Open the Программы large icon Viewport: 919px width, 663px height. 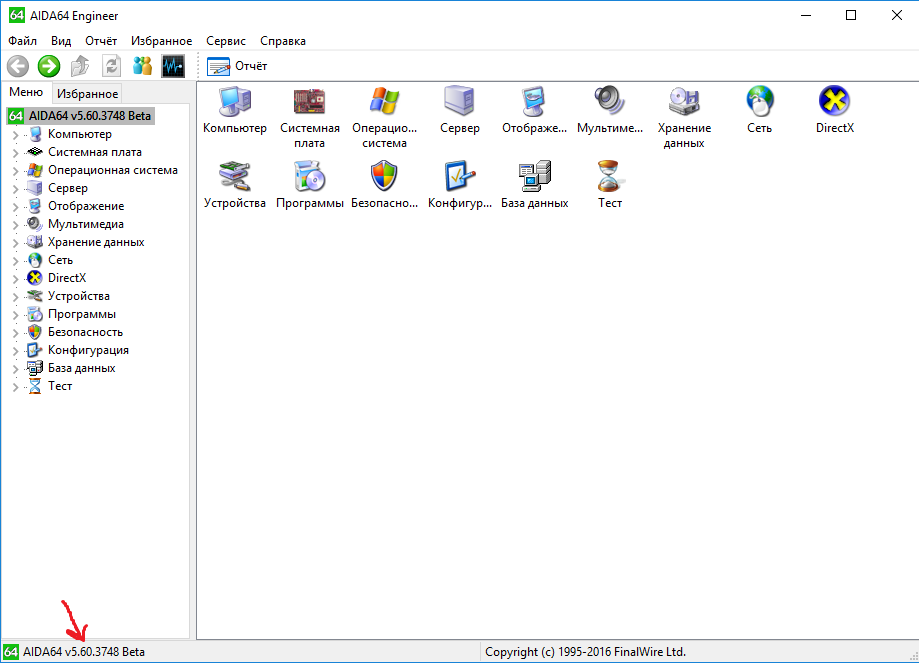tap(309, 185)
